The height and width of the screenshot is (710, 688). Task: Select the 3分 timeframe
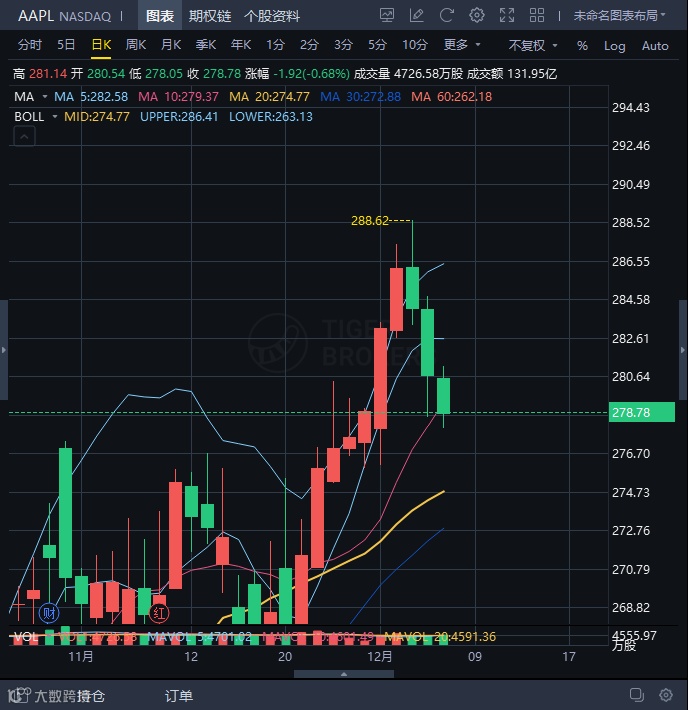coord(343,45)
